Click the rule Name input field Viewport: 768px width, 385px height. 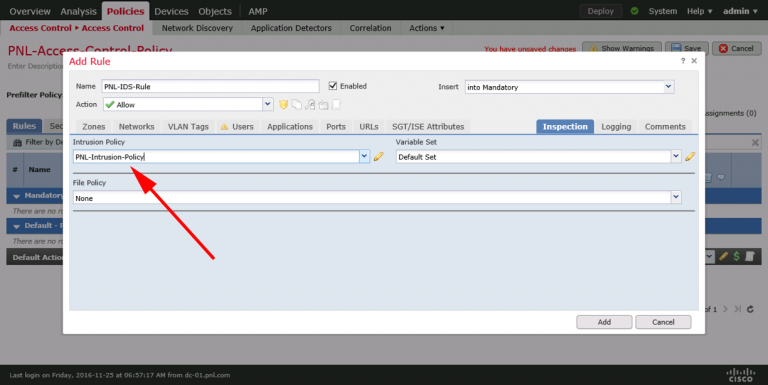pyautogui.click(x=210, y=86)
